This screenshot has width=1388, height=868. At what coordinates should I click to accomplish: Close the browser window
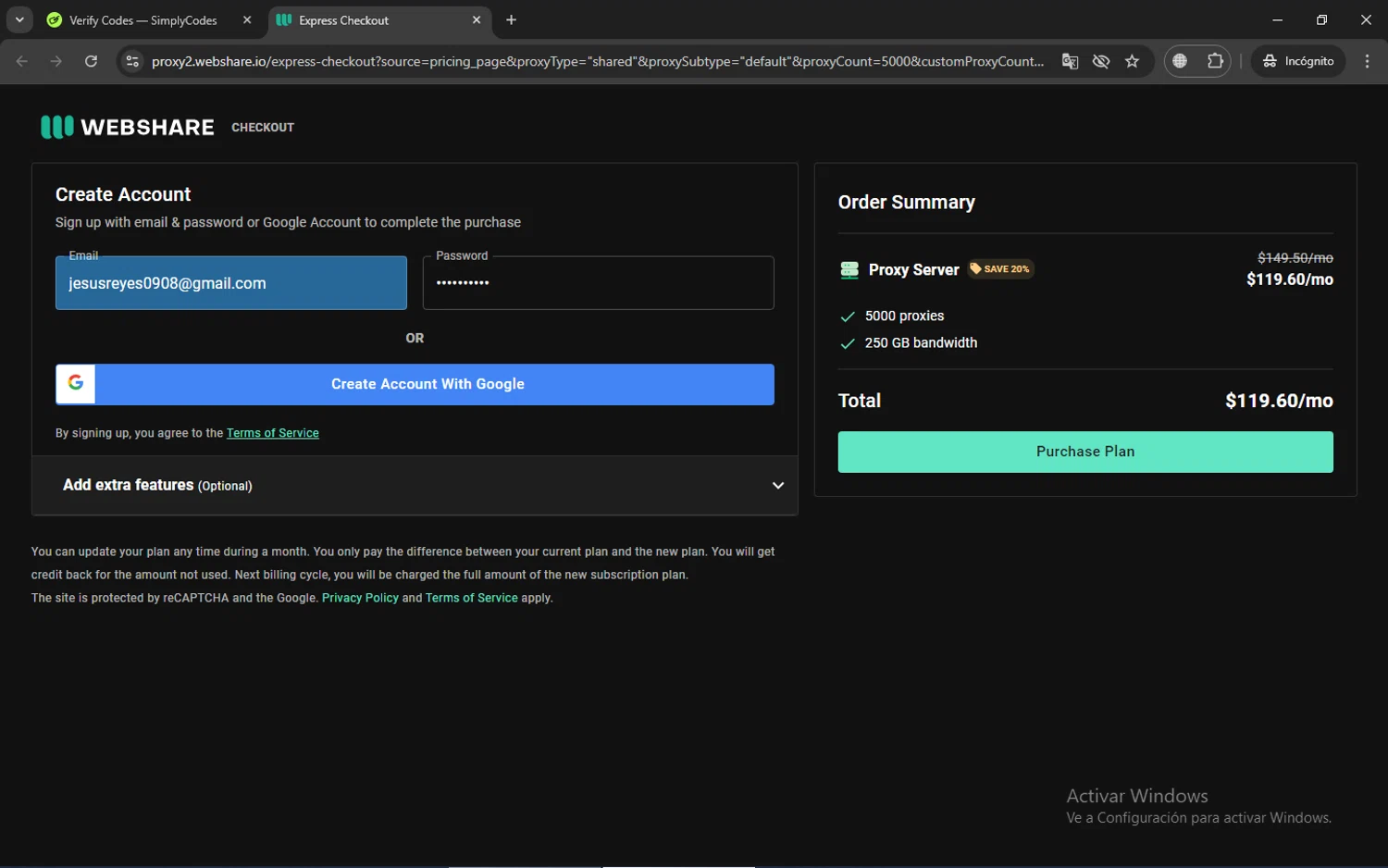coord(1366,19)
